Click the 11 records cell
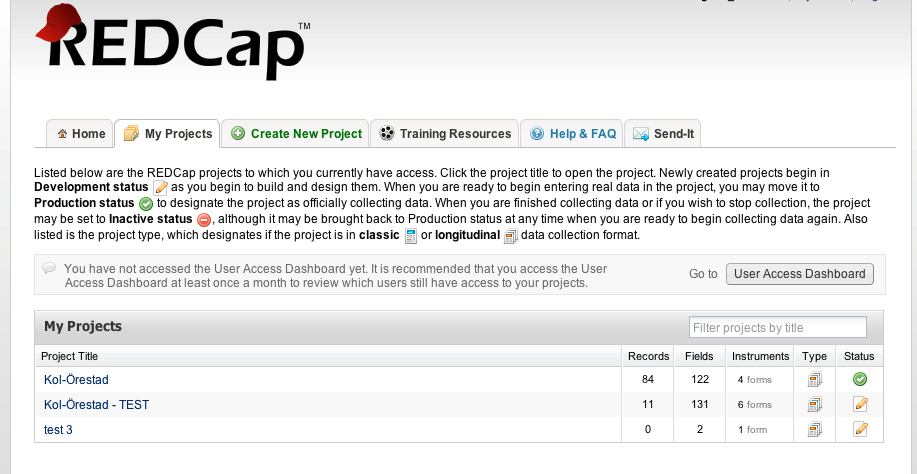917x474 pixels. click(647, 404)
